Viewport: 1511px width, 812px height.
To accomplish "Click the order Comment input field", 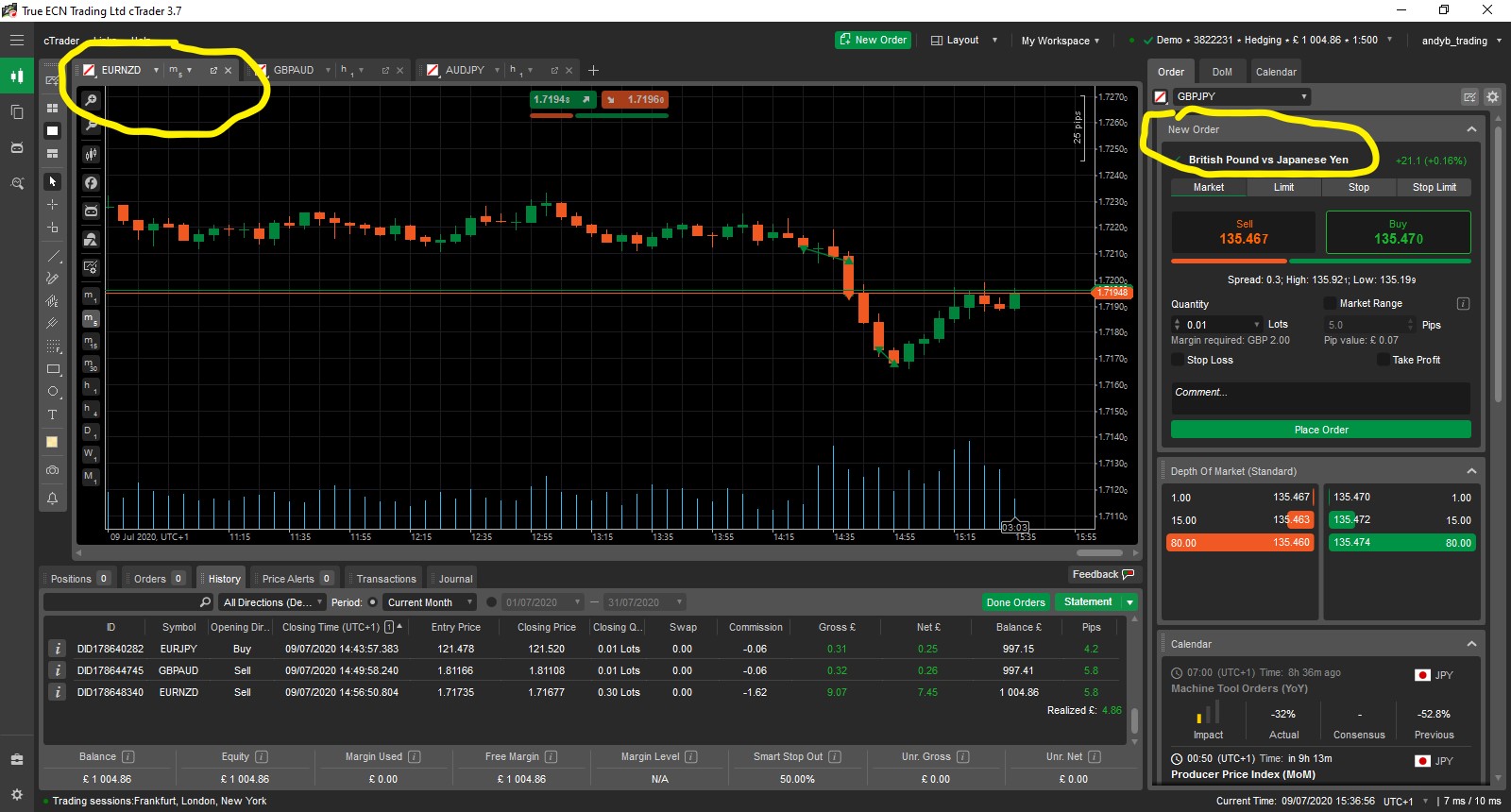I will [x=1320, y=398].
